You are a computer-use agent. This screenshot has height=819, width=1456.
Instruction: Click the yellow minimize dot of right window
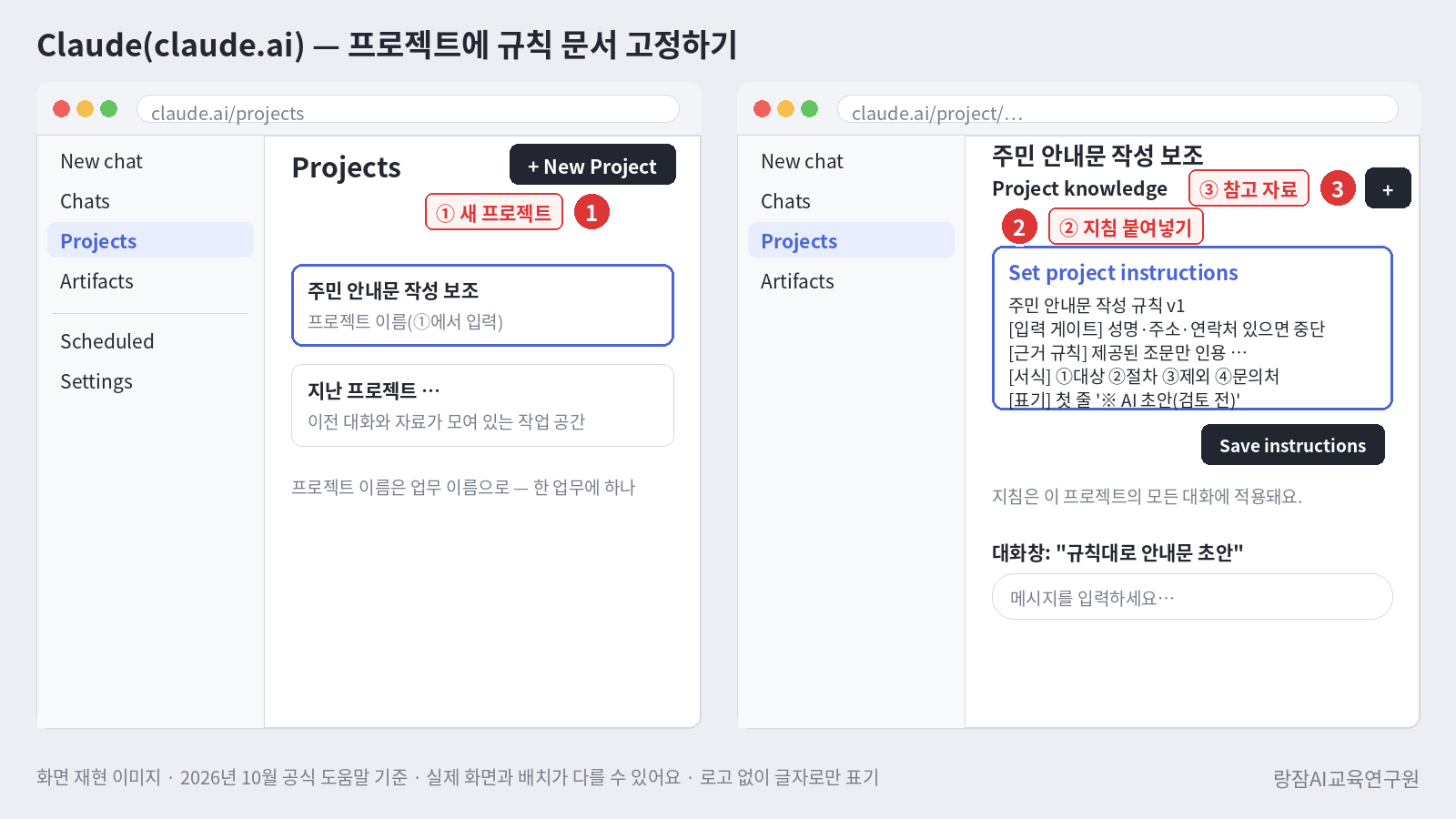(786, 109)
